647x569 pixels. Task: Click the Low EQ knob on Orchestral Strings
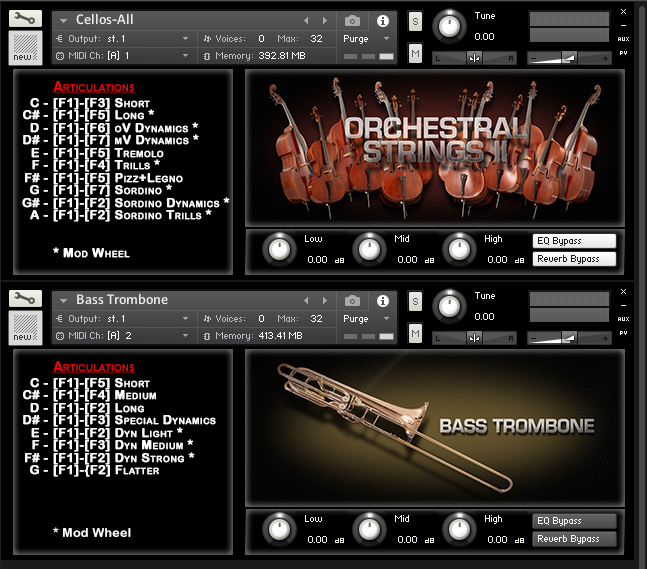pyautogui.click(x=279, y=249)
